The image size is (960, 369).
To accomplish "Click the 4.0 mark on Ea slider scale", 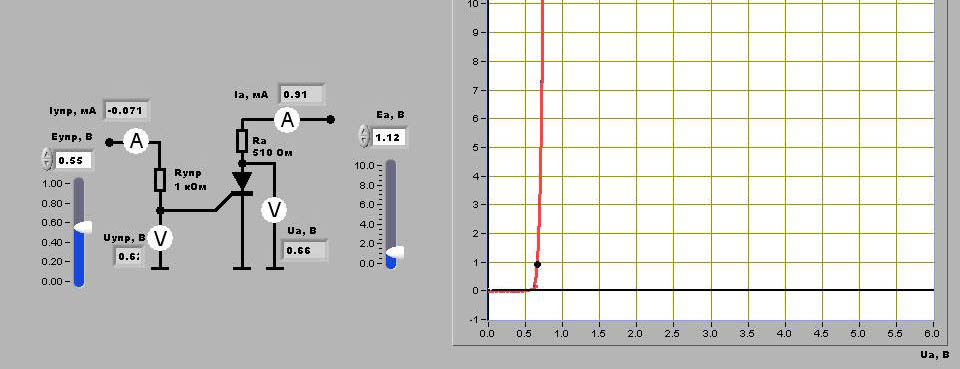I will point(367,224).
